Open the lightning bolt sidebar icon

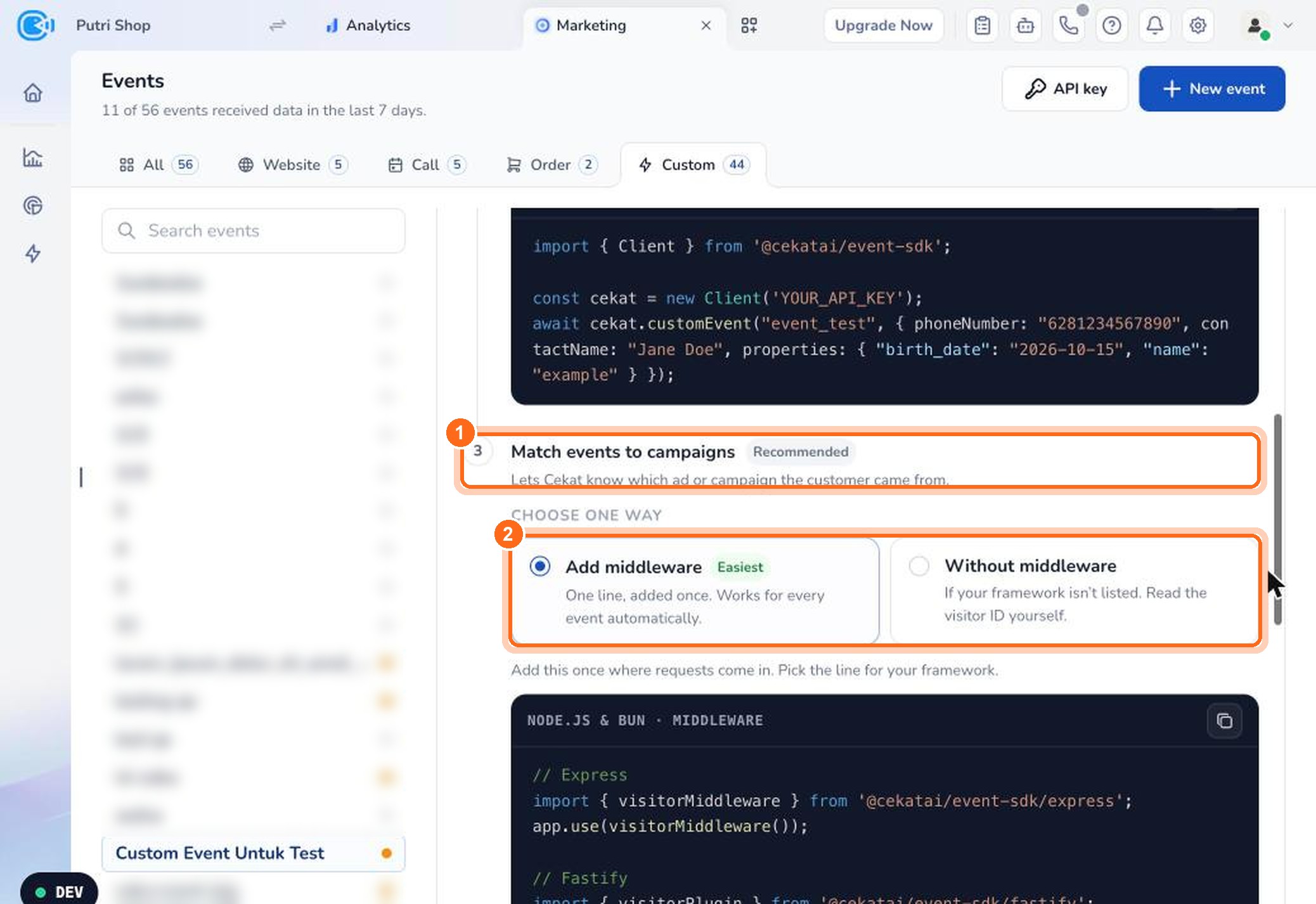click(x=33, y=254)
